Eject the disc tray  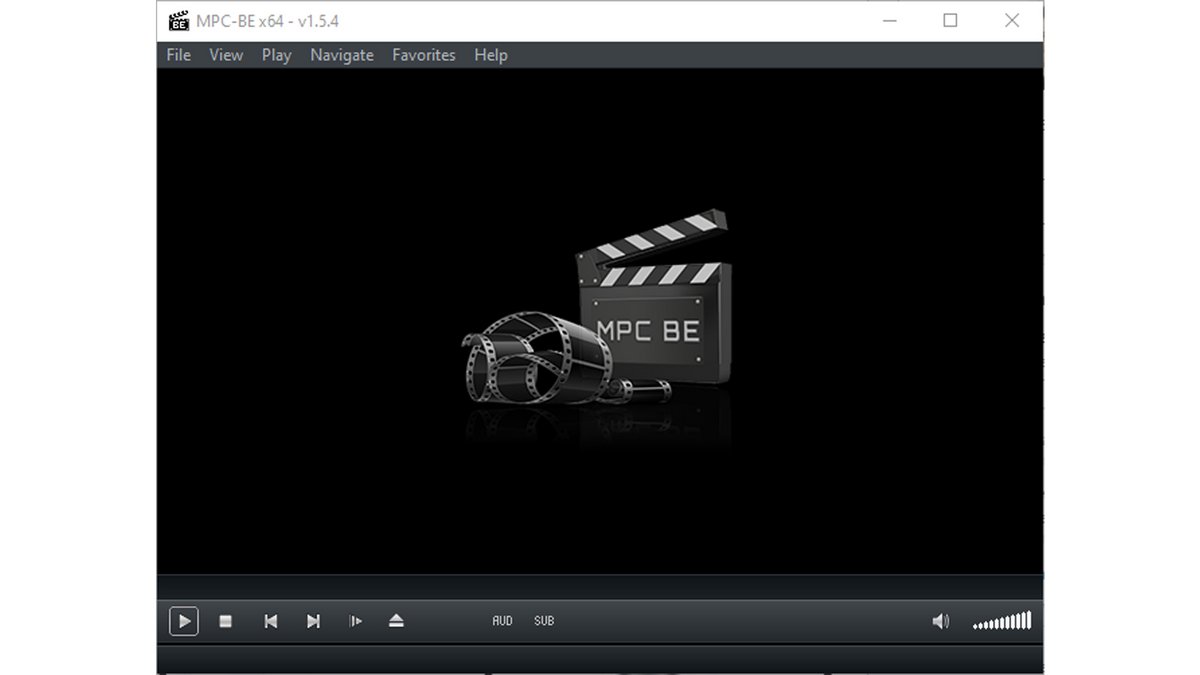click(396, 621)
